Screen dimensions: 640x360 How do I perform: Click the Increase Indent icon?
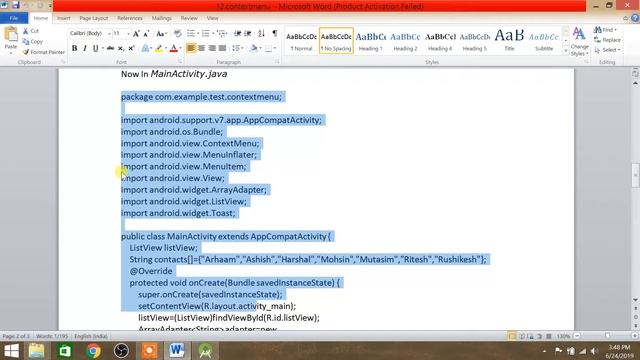coord(247,33)
